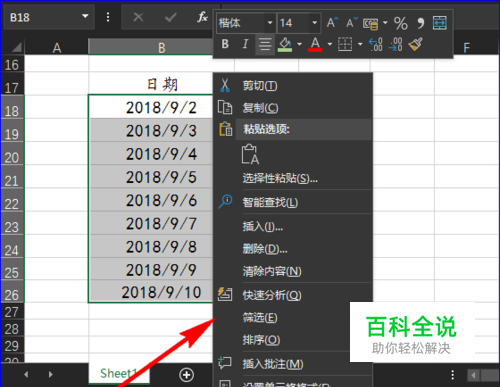Apply percent style format
Screen dimensions: 500x387
[x=400, y=23]
